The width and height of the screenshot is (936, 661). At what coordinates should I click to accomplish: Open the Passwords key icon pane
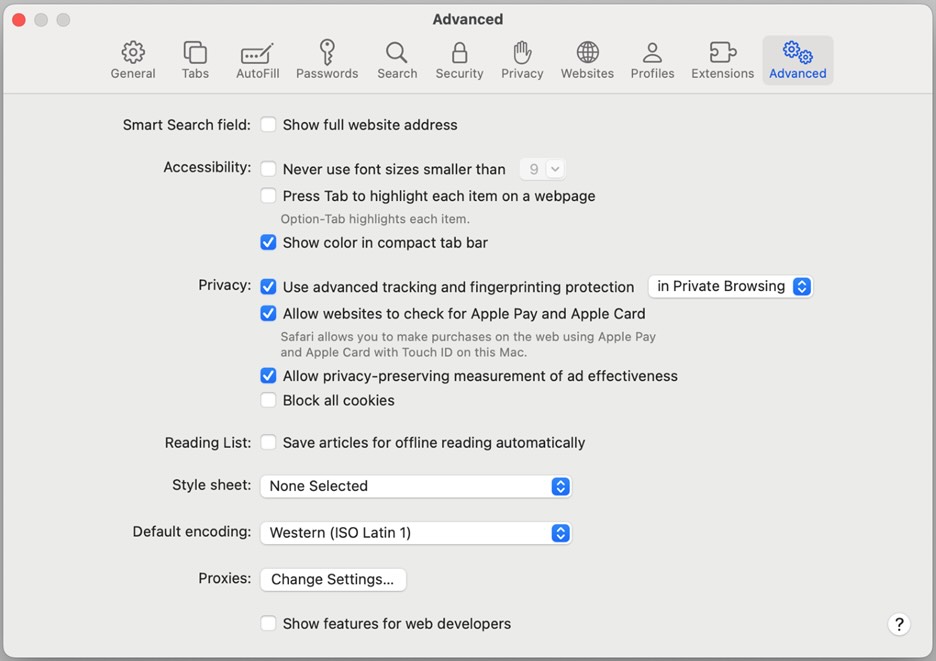coord(327,60)
